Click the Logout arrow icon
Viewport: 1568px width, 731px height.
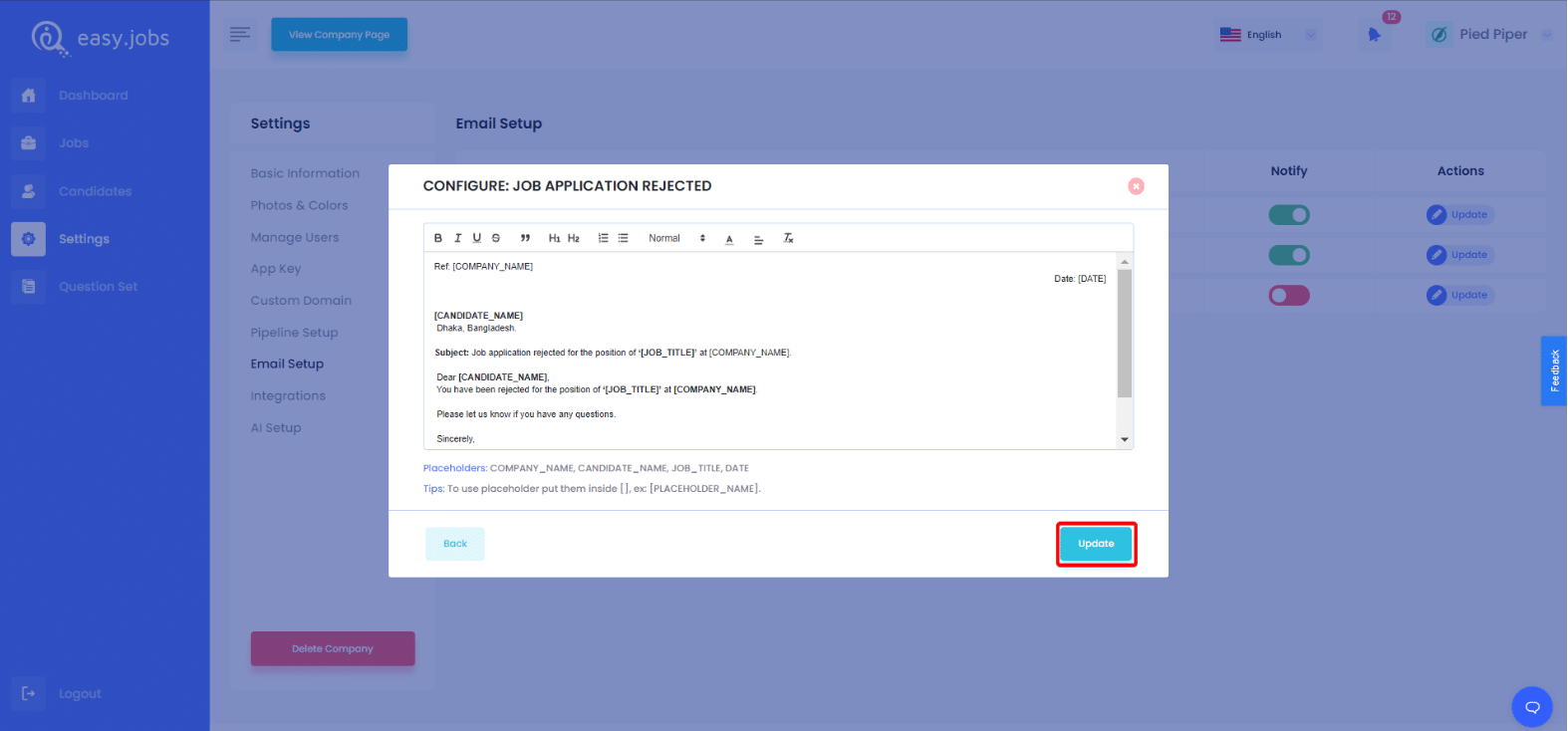pyautogui.click(x=28, y=693)
